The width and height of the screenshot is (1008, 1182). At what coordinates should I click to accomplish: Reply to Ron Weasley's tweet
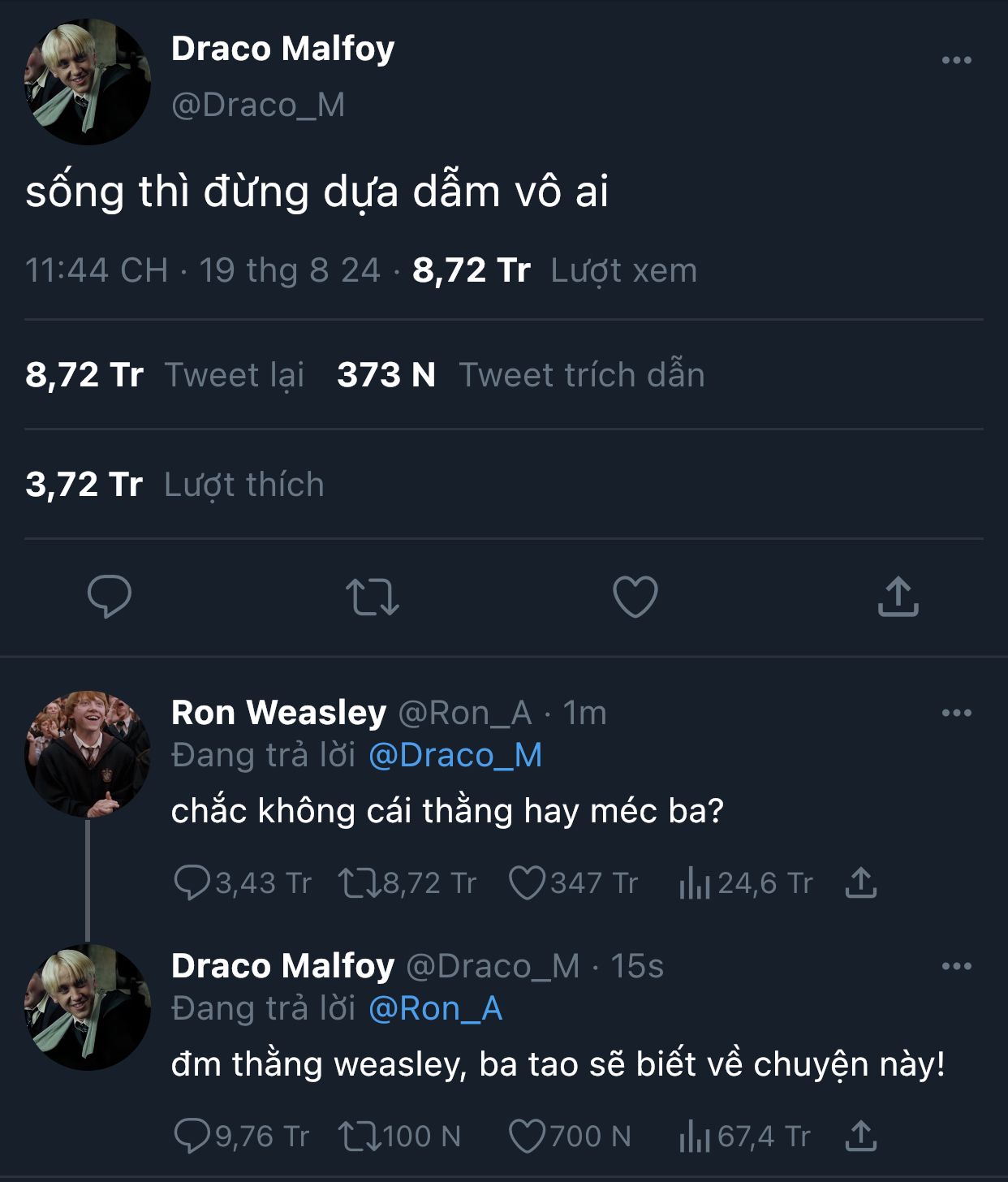pyautogui.click(x=192, y=882)
